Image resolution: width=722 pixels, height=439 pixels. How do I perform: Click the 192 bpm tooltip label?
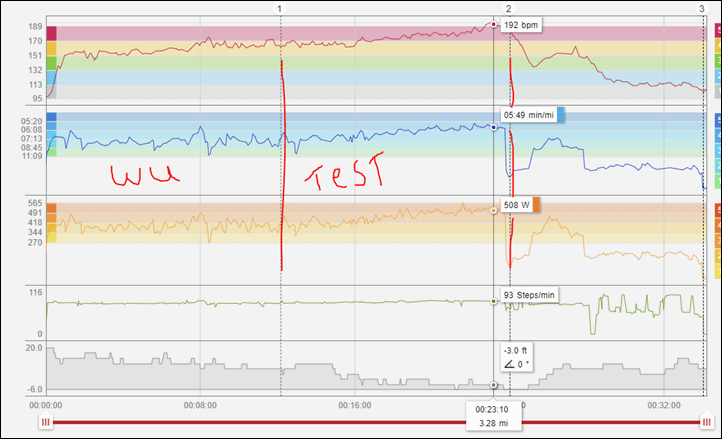coord(521,25)
